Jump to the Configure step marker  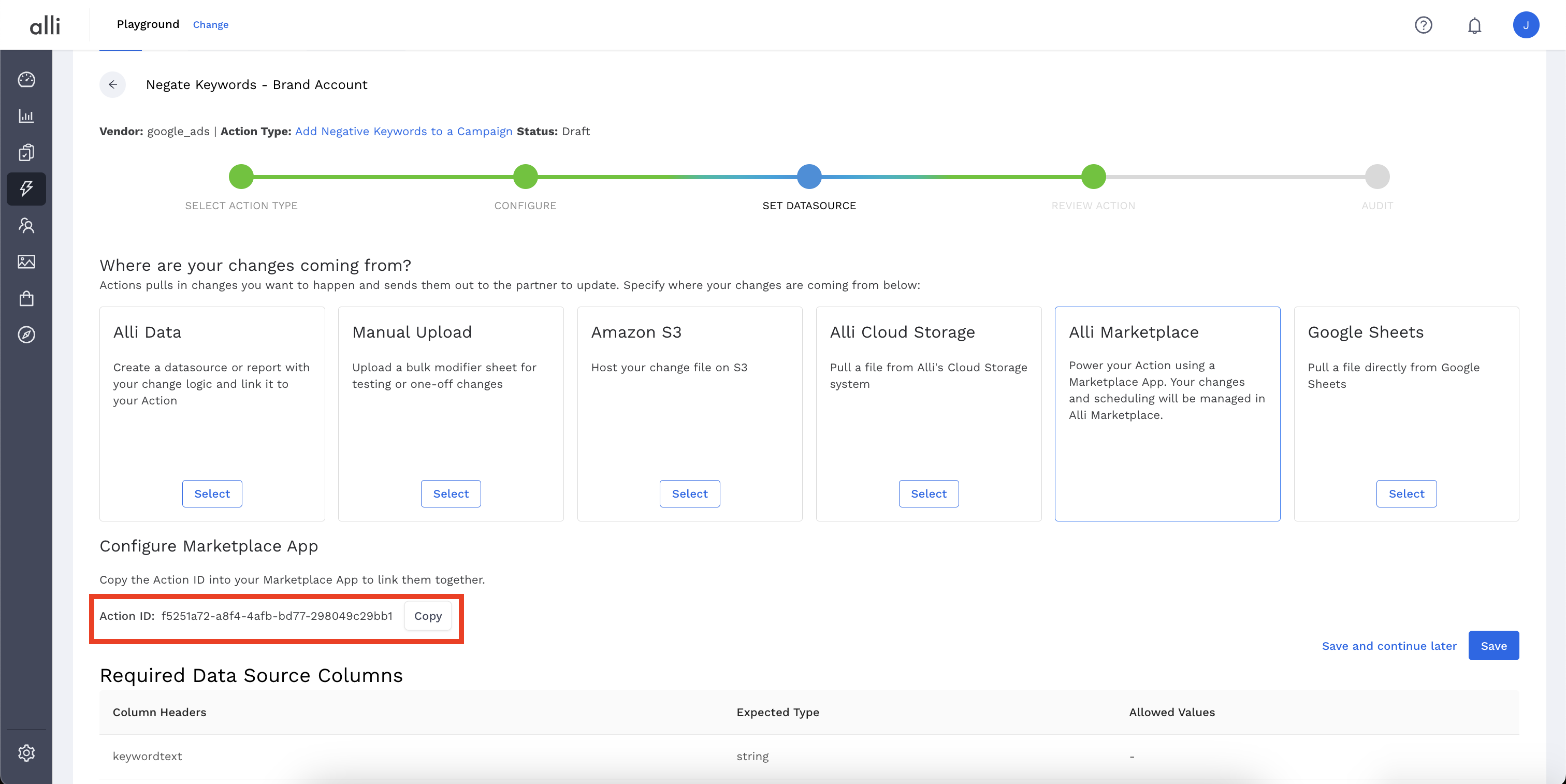[x=525, y=177]
